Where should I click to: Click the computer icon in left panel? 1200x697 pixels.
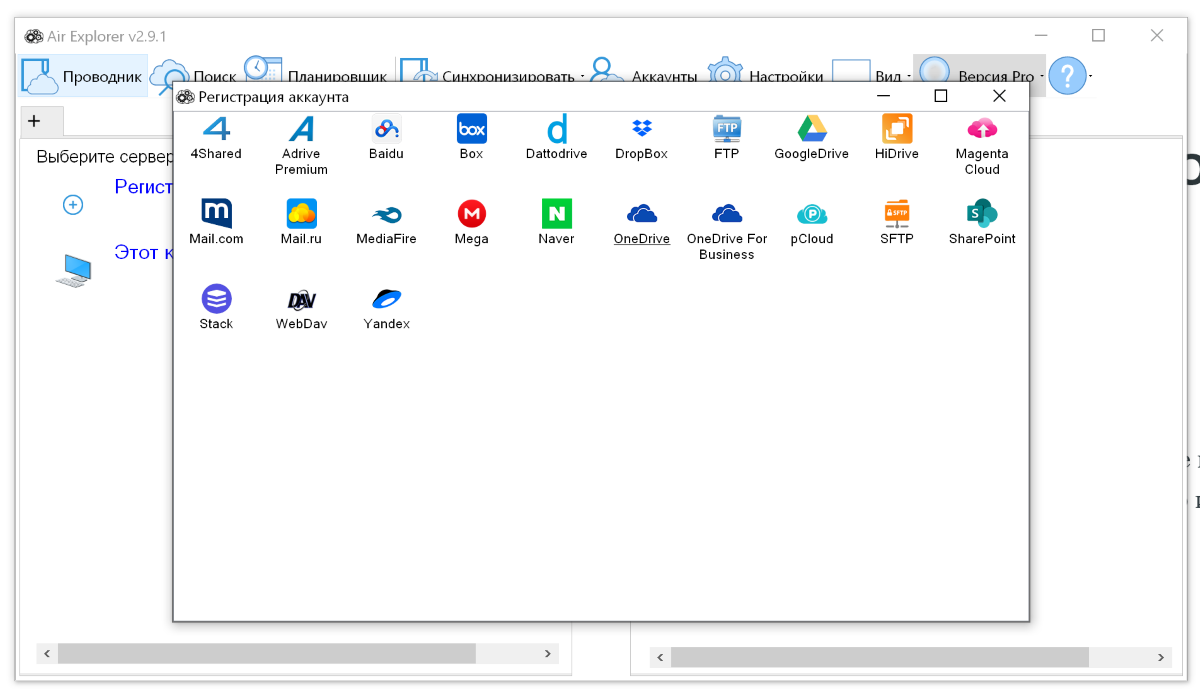[73, 270]
